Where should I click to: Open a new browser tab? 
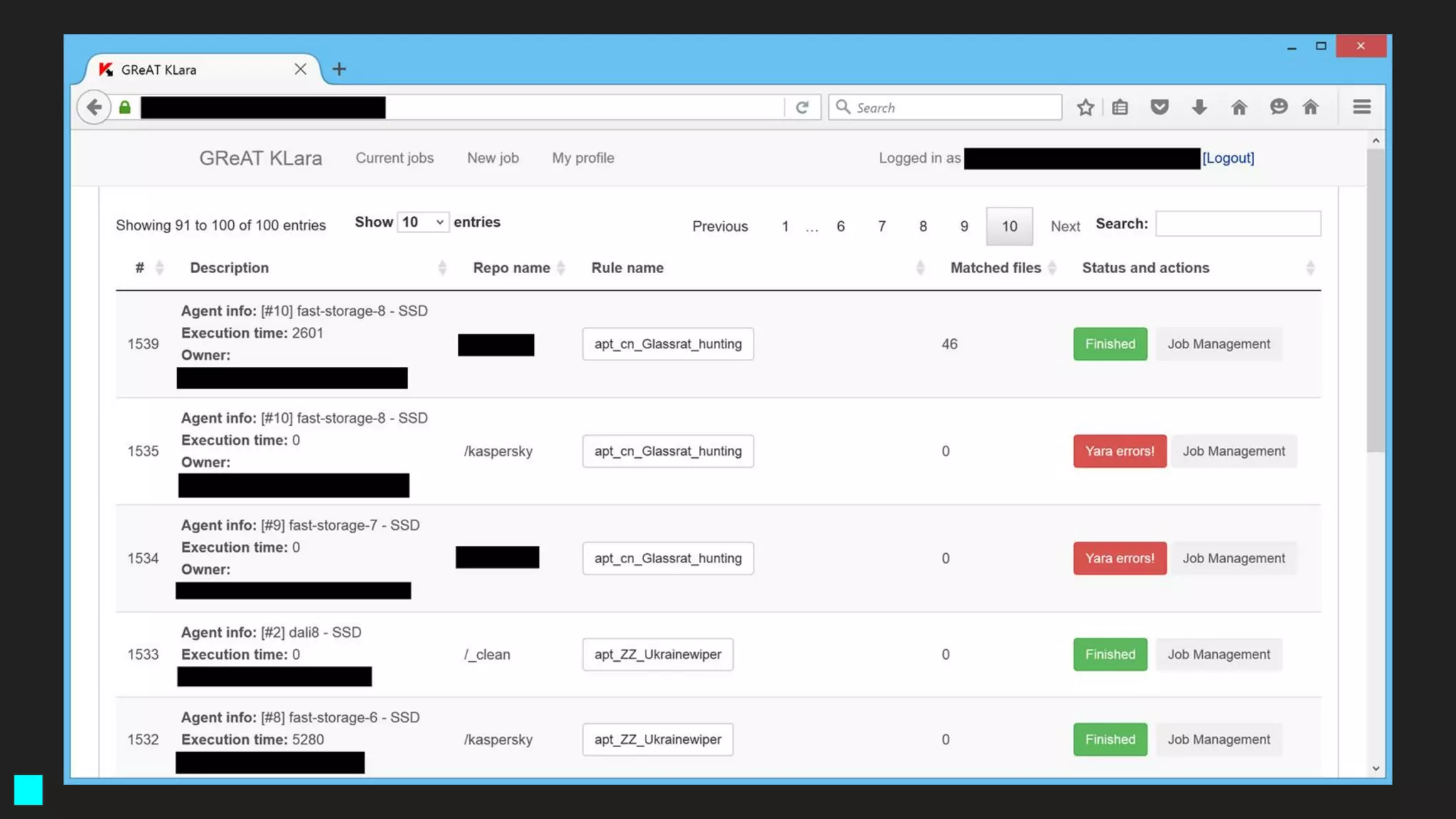pyautogui.click(x=339, y=69)
